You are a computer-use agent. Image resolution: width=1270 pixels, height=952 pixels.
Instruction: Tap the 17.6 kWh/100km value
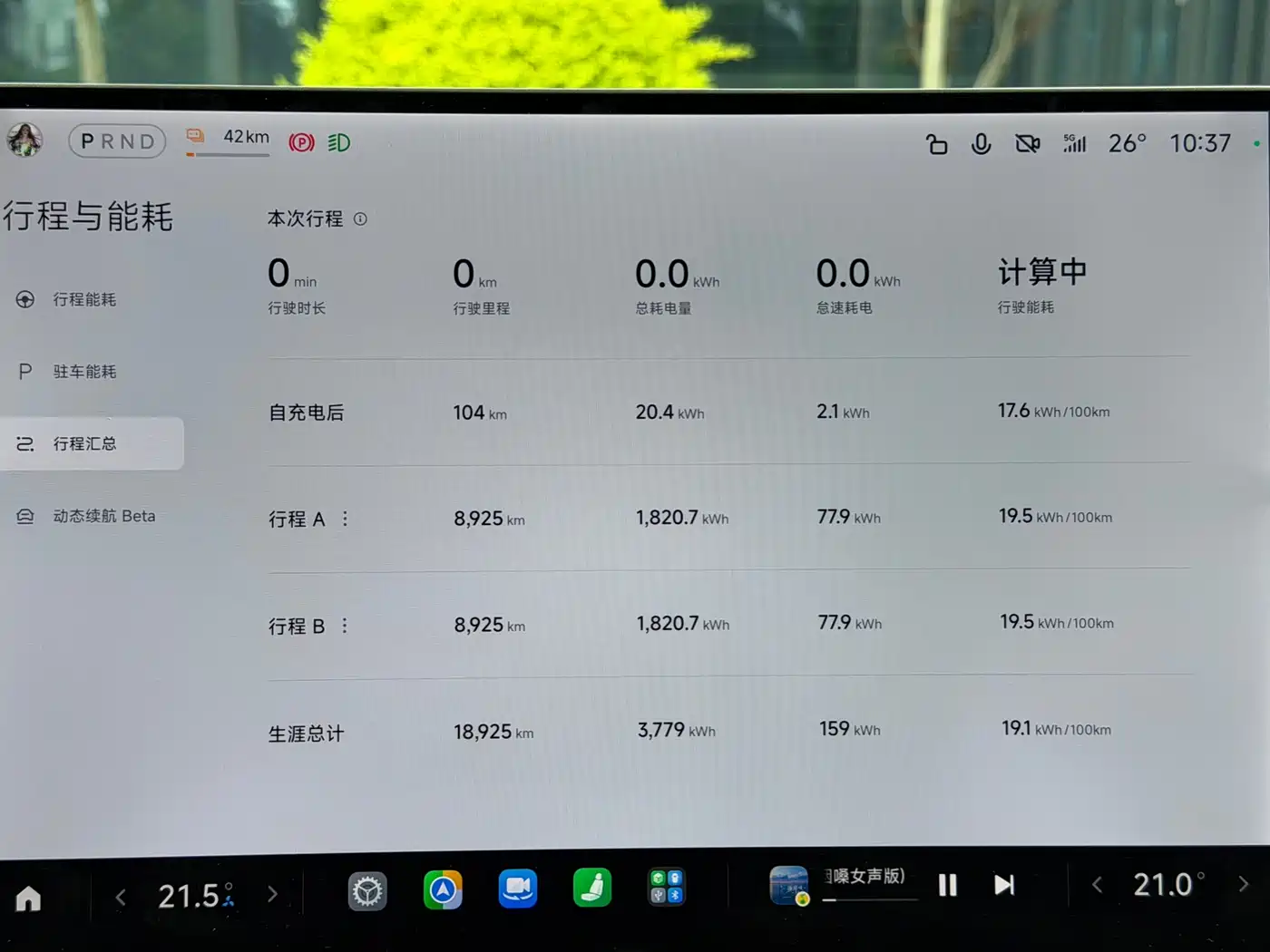click(x=1054, y=411)
